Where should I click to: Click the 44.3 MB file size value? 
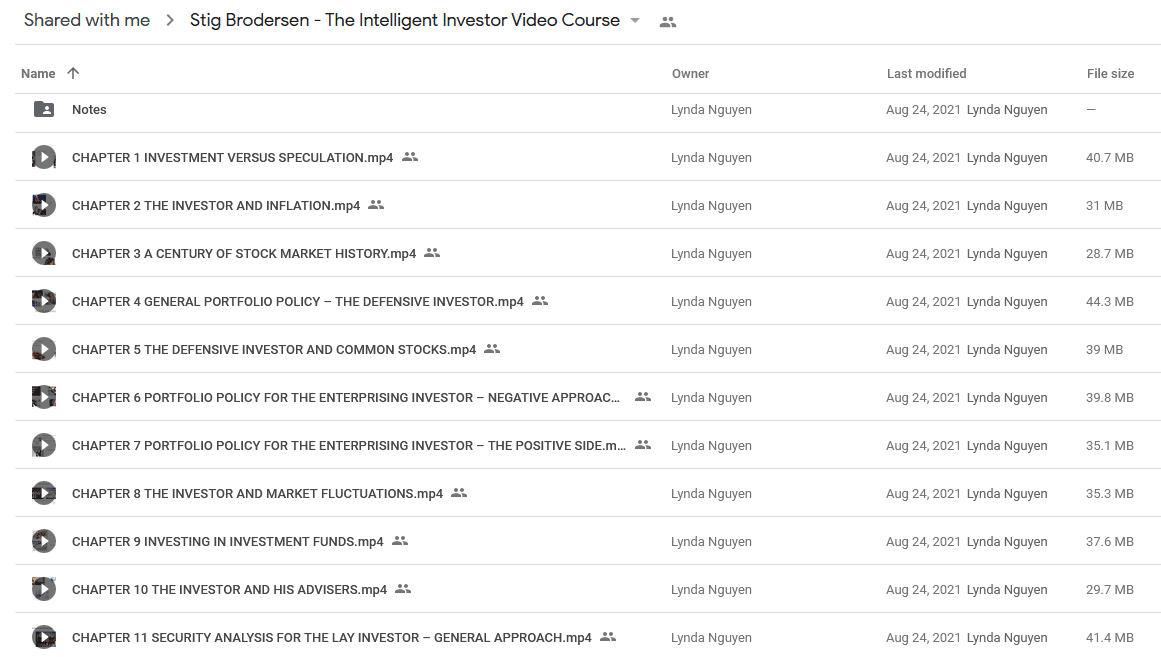tap(1110, 301)
